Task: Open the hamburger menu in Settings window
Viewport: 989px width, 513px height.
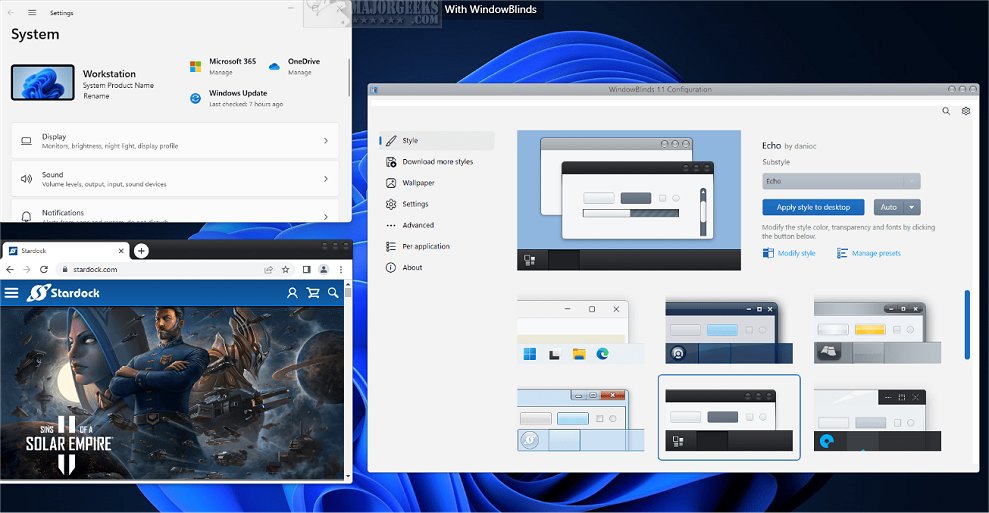Action: (32, 12)
